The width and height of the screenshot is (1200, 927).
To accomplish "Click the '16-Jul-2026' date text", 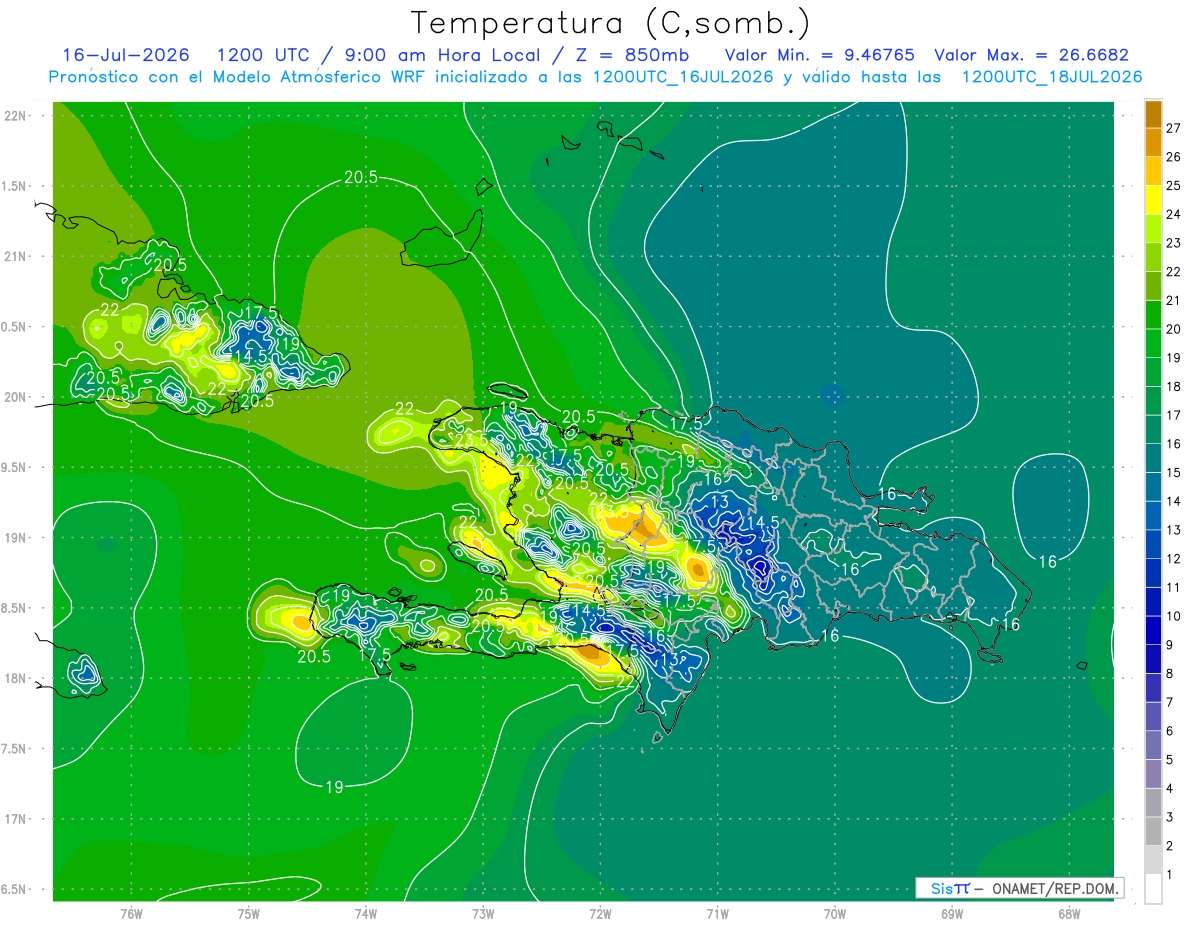I will (x=126, y=55).
